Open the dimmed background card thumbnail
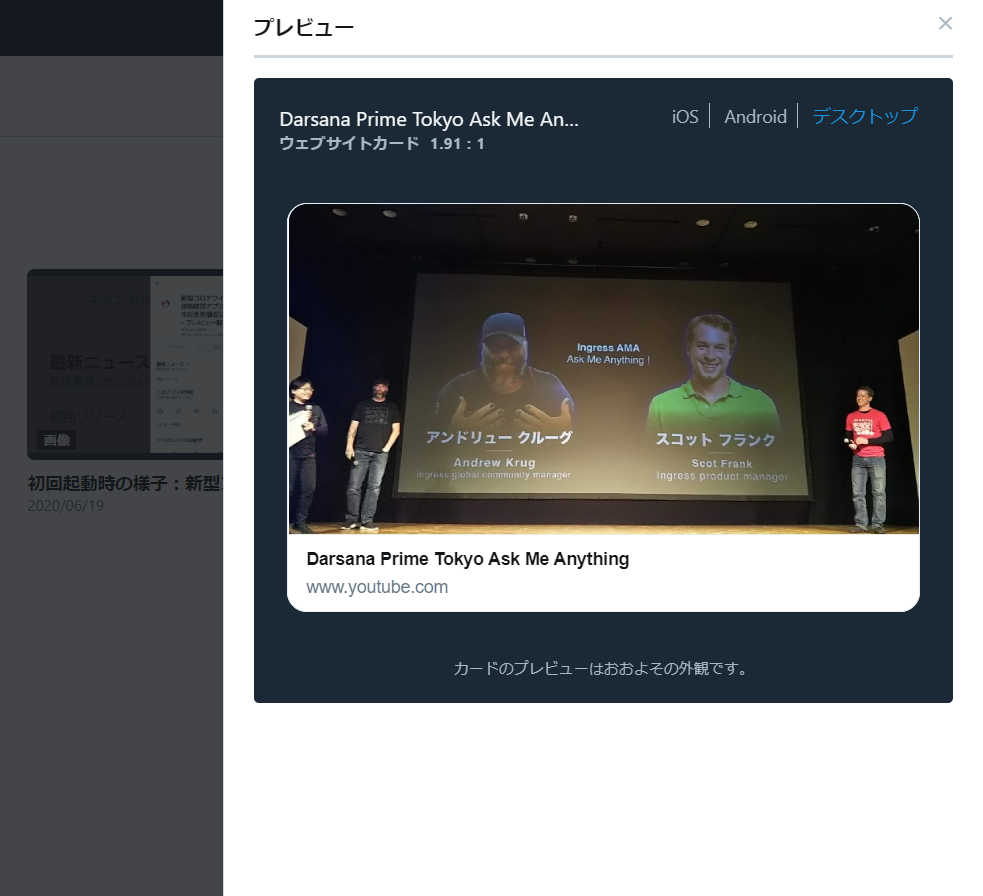The image size is (983, 896). [125, 364]
